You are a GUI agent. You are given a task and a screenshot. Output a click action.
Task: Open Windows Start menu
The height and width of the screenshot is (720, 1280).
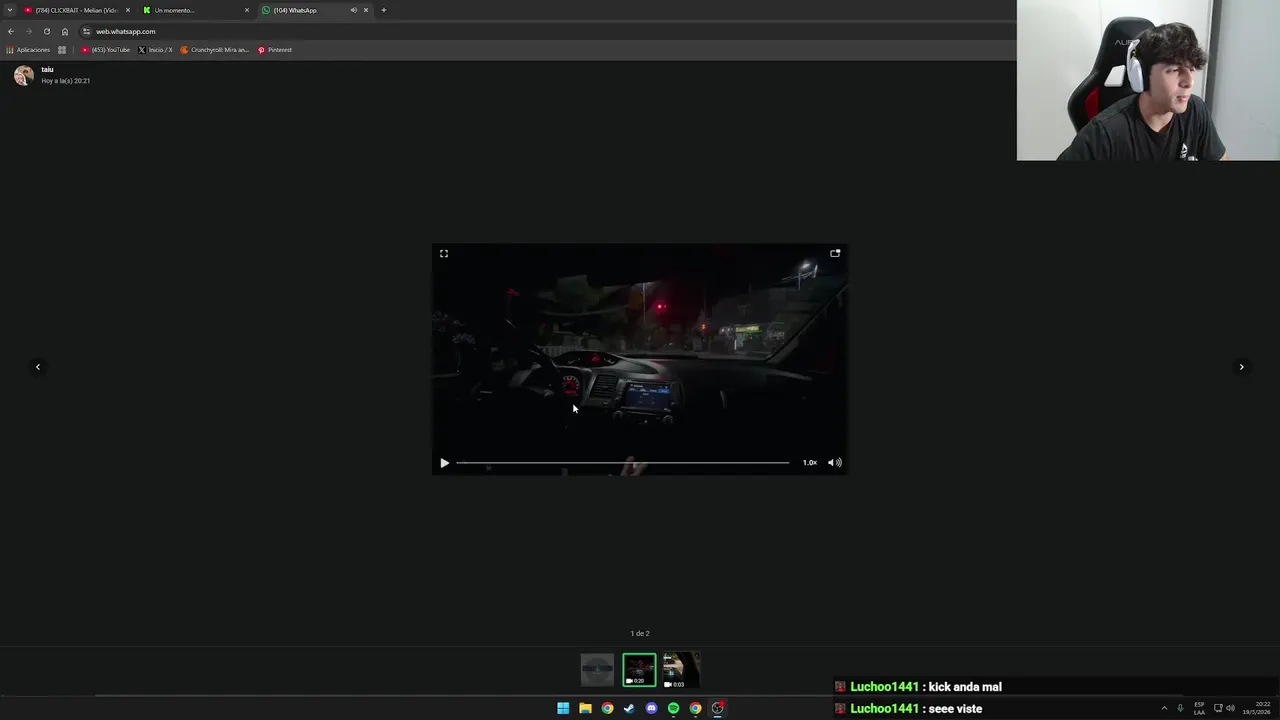pos(563,708)
